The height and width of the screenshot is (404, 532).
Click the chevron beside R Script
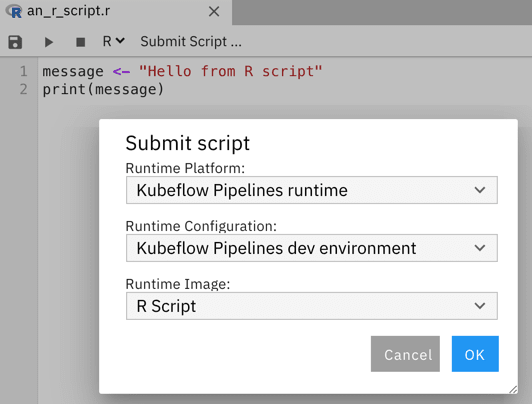(480, 306)
